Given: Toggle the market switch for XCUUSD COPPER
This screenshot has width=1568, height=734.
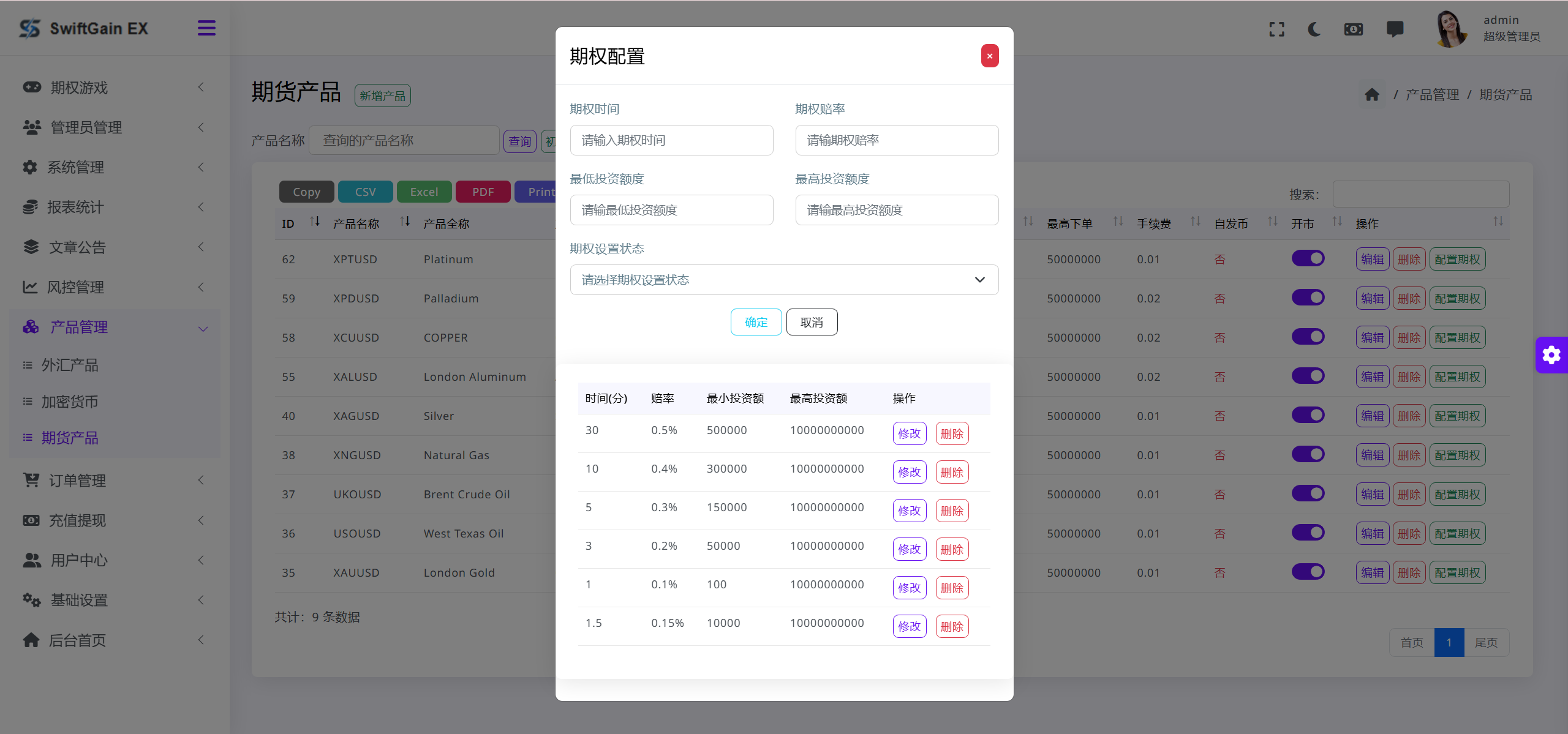Looking at the screenshot, I should click(1308, 336).
